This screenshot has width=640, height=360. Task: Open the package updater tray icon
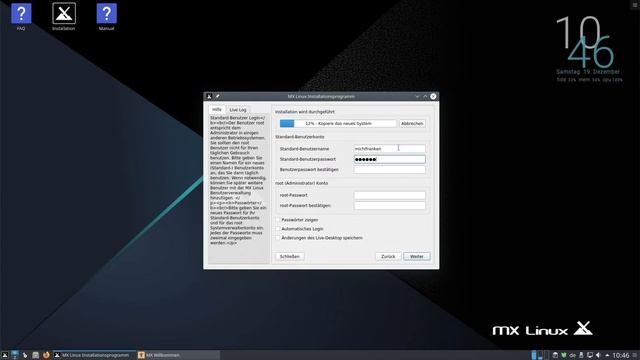pos(555,355)
